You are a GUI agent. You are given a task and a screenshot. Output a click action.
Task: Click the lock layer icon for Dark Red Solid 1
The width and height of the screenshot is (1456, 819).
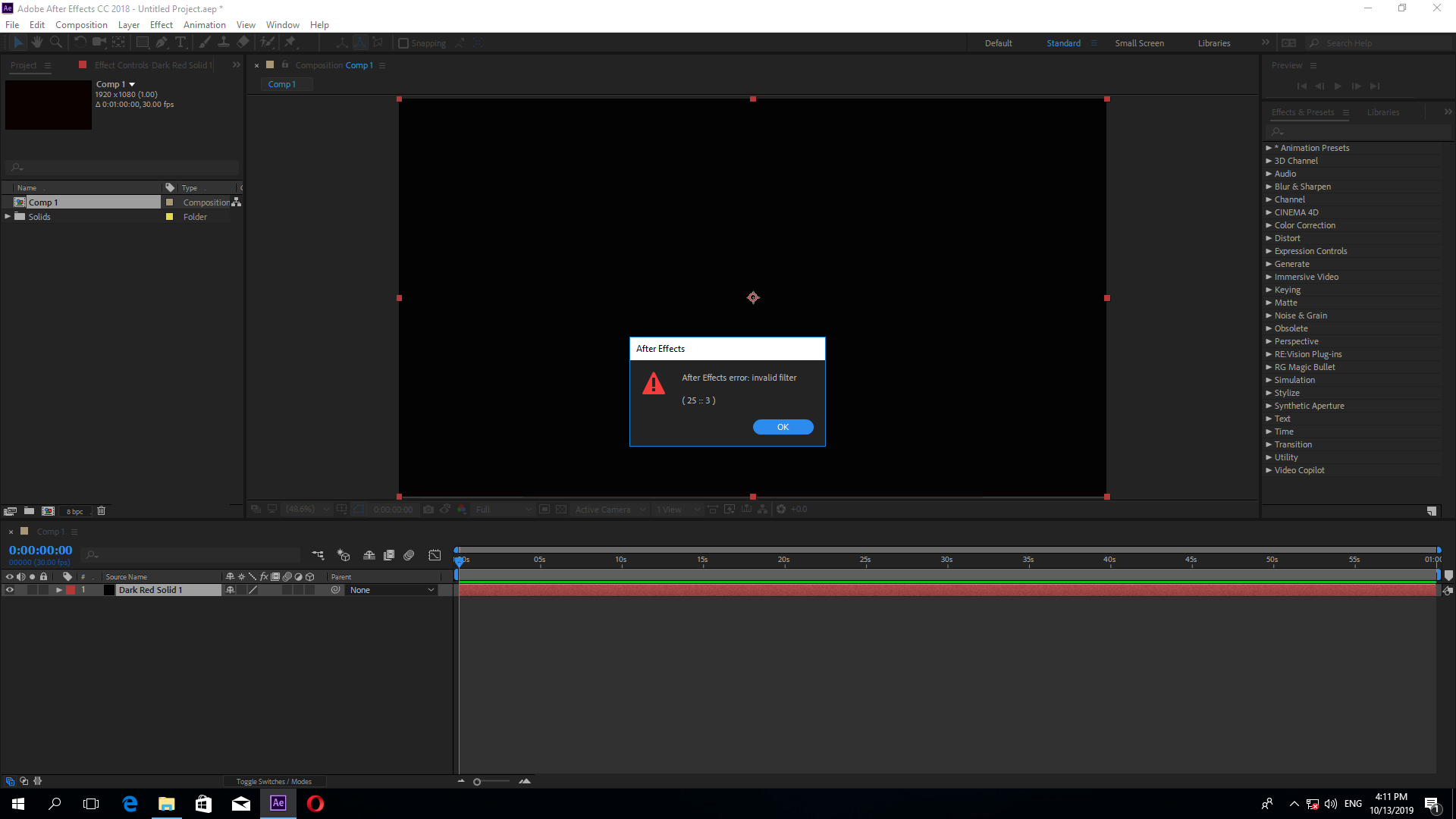tap(43, 589)
